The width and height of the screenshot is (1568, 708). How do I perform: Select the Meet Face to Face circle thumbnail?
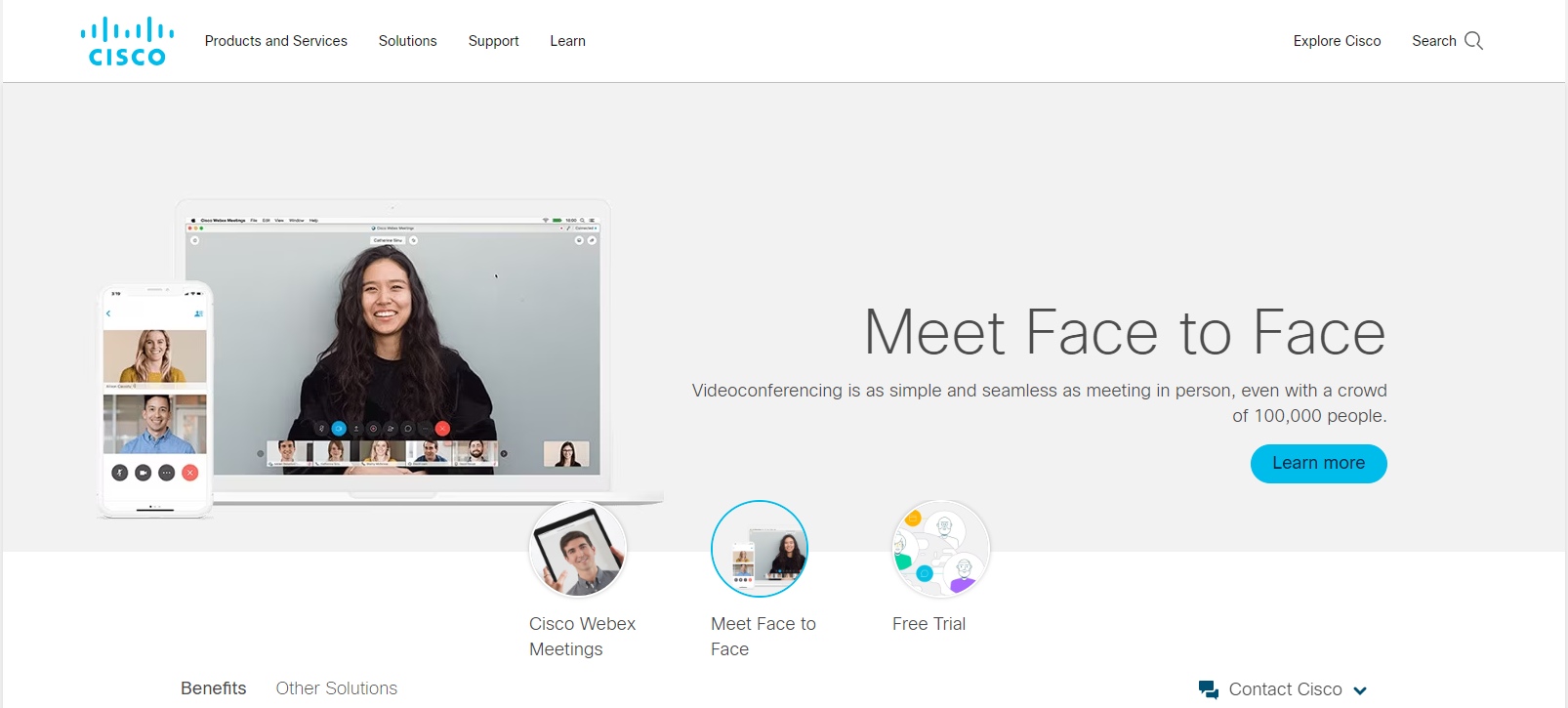[760, 549]
